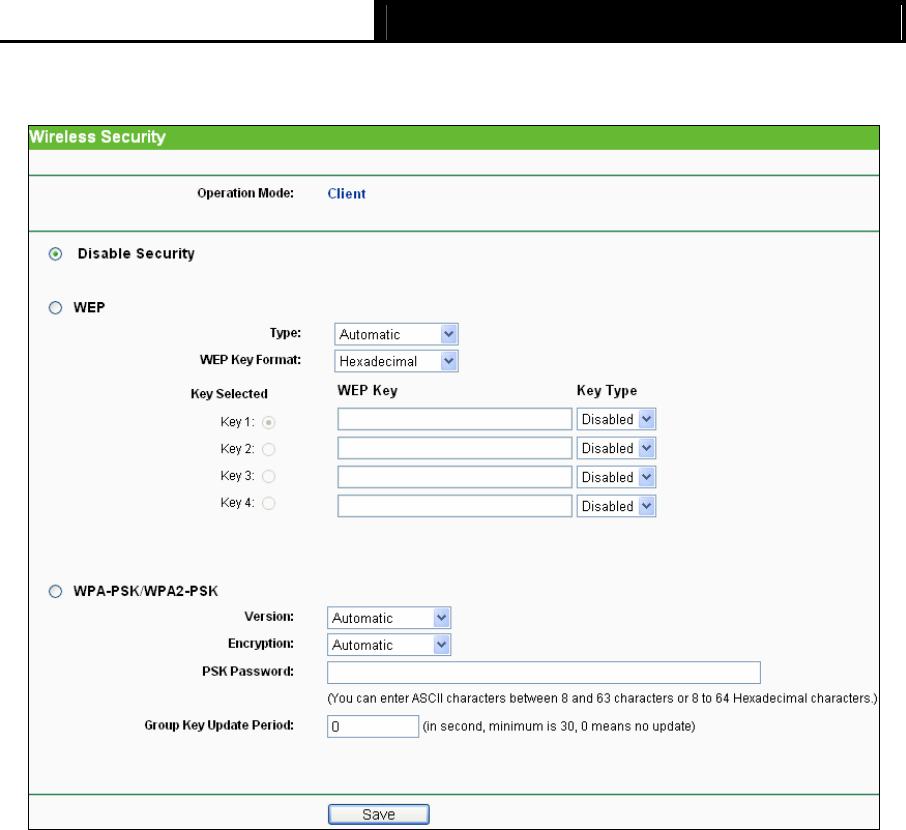Focus the Key 3 WEP Key field
The width and height of the screenshot is (906, 830).
(455, 477)
